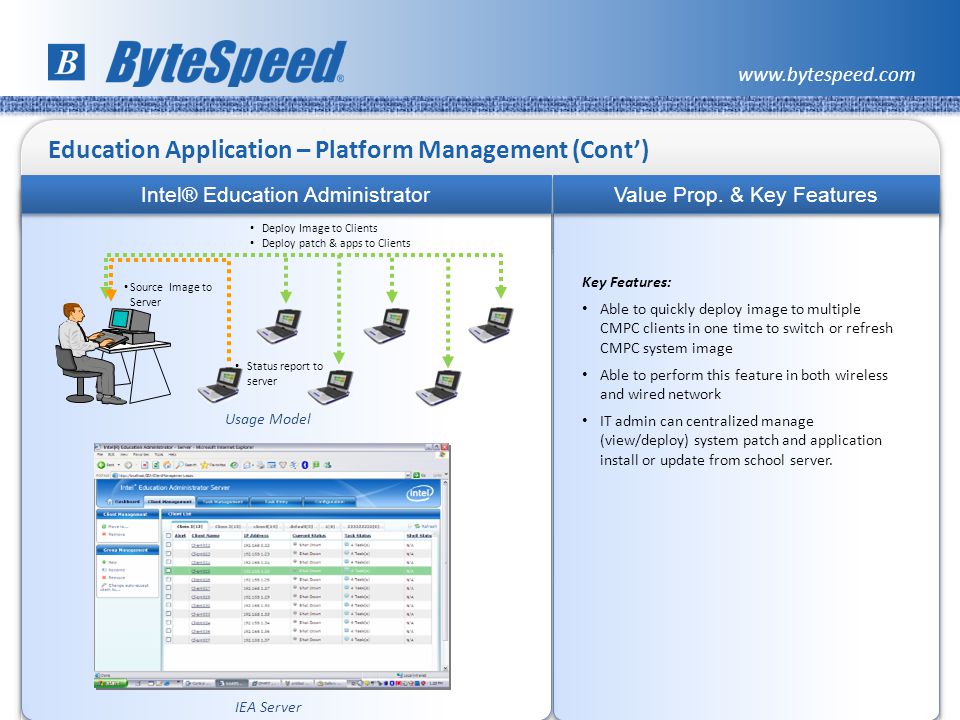The height and width of the screenshot is (720, 960).
Task: Tick the checkbox on the green highlighted row
Action: tap(168, 571)
